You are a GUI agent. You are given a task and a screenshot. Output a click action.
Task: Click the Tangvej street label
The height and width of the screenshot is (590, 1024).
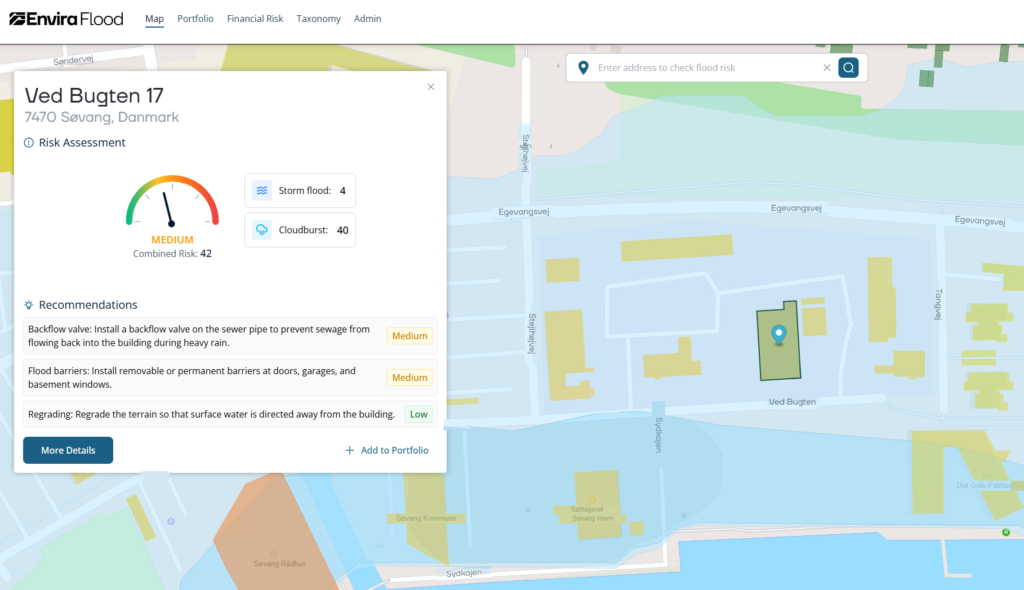(938, 304)
